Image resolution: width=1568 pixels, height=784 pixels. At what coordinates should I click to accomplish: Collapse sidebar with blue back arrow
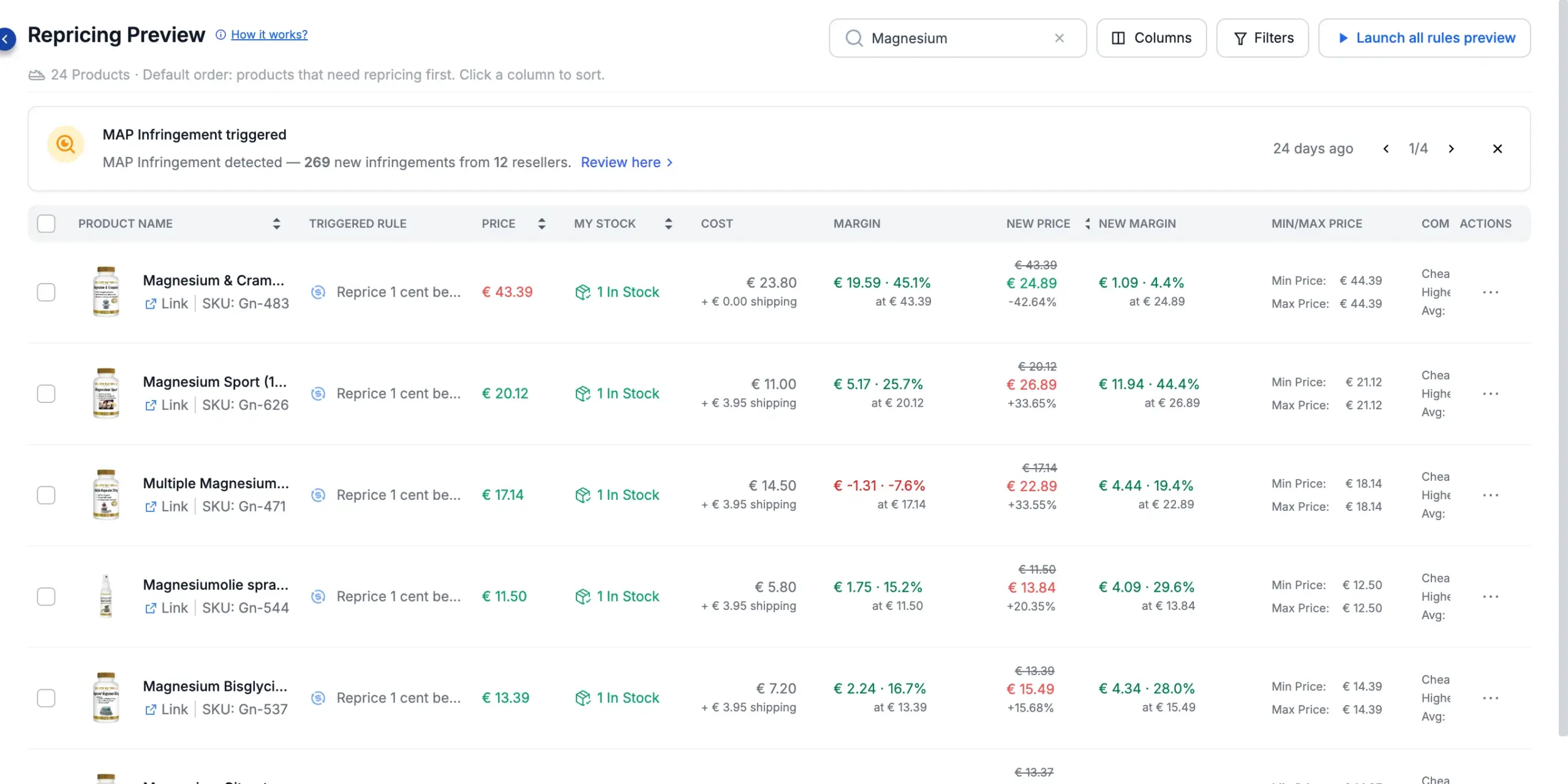point(6,39)
